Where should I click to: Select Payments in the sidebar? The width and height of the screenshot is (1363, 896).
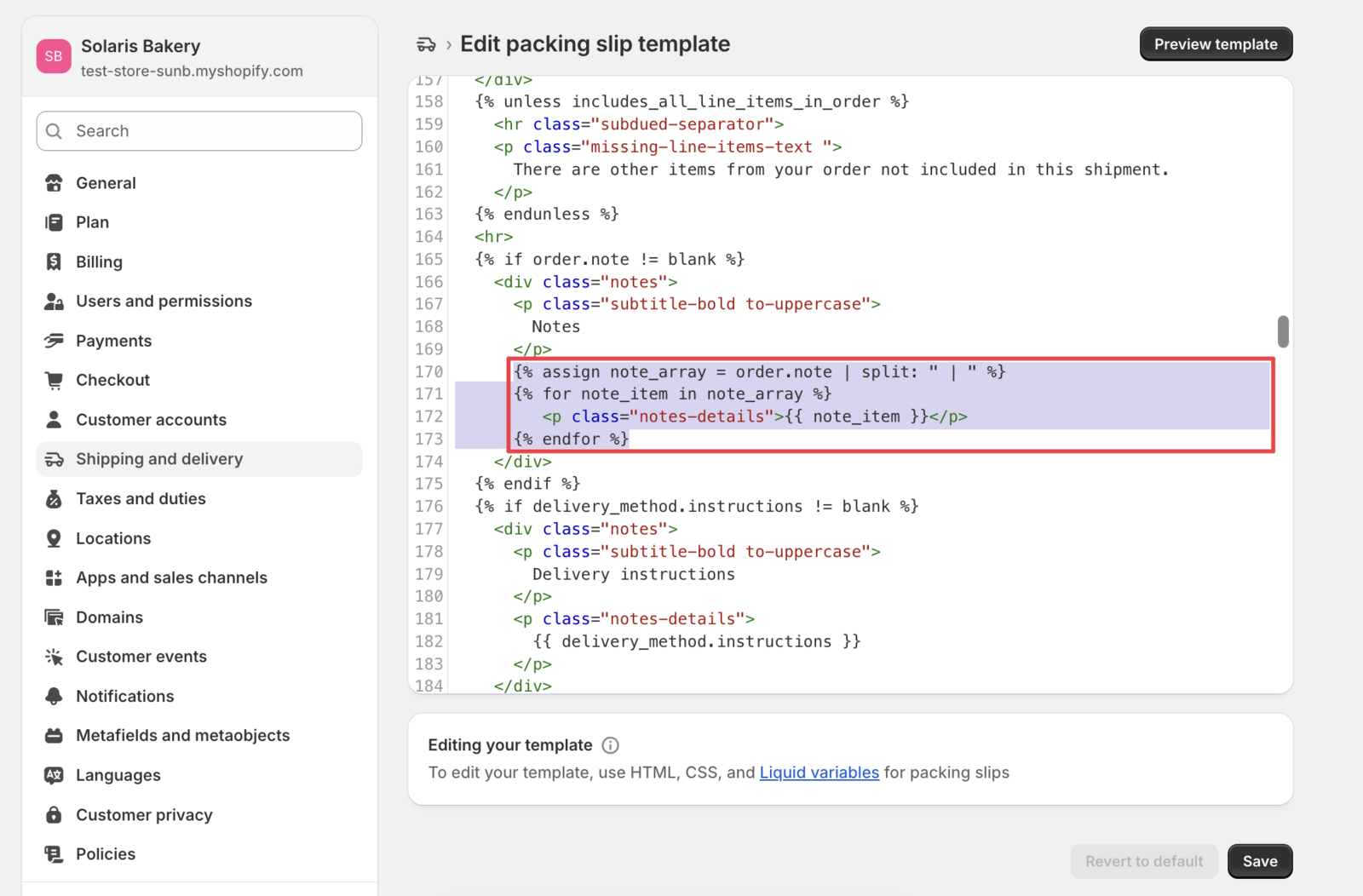199,341
